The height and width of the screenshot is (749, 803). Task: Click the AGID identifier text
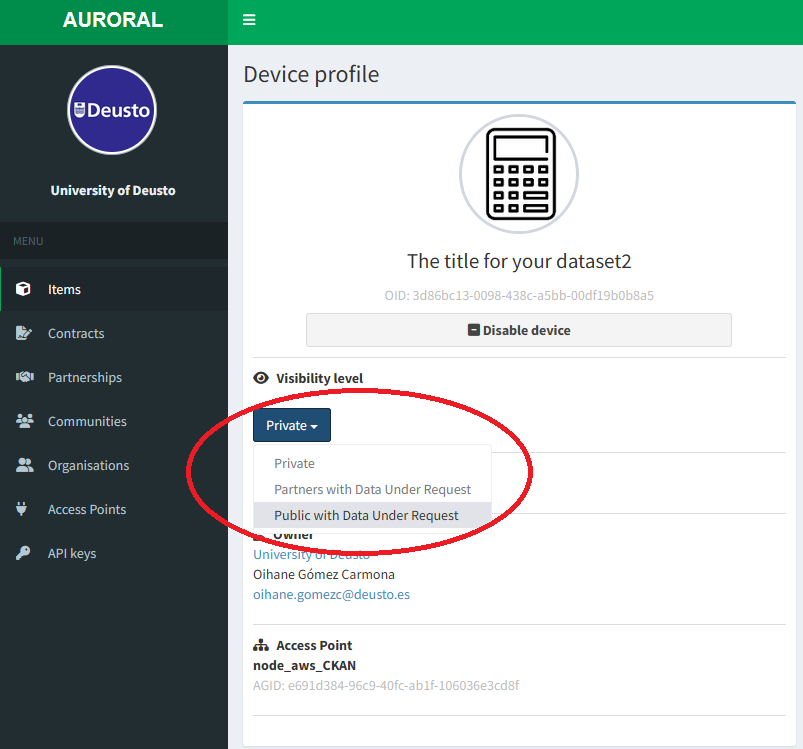pos(386,686)
